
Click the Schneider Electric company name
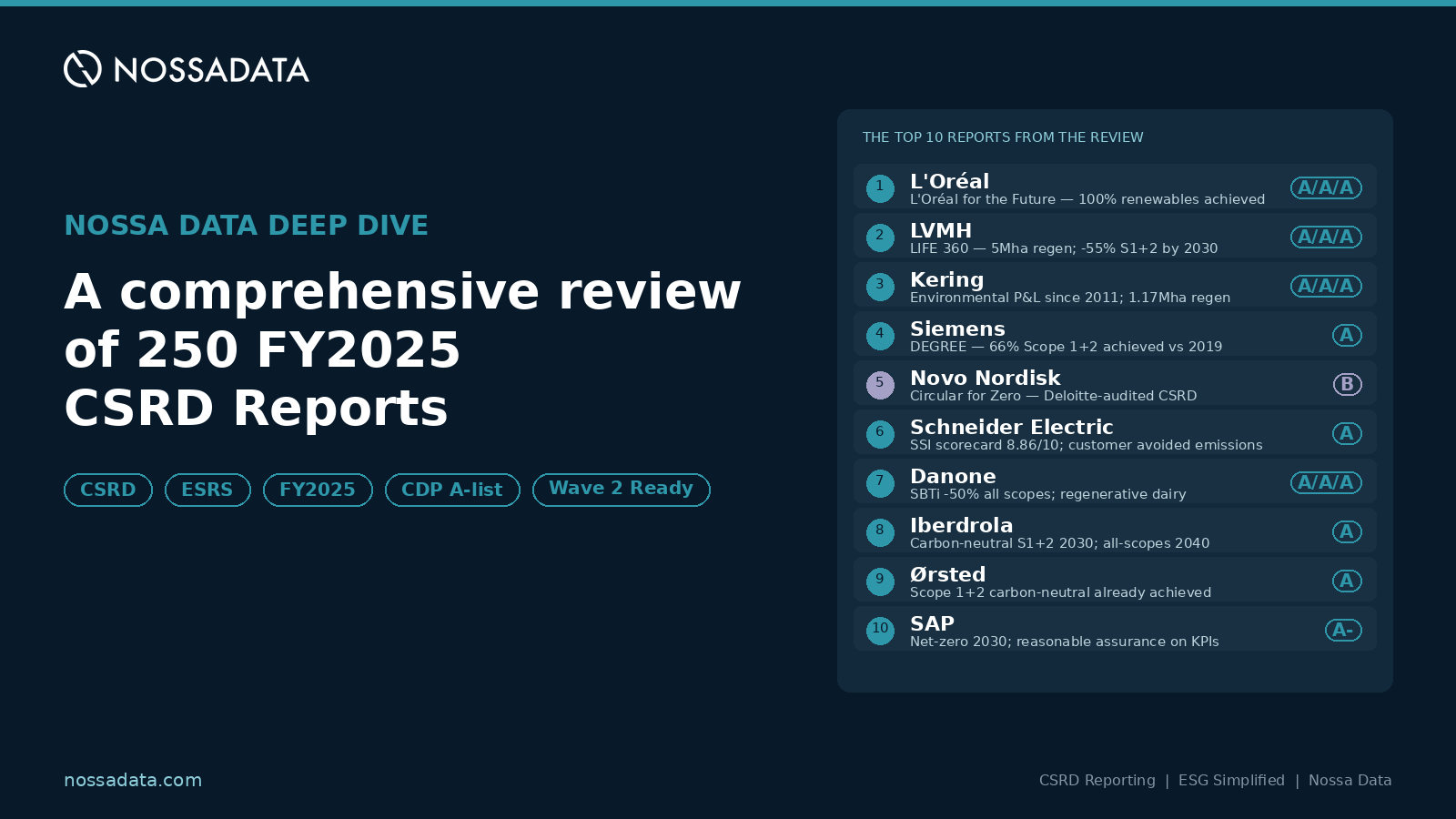[1012, 427]
